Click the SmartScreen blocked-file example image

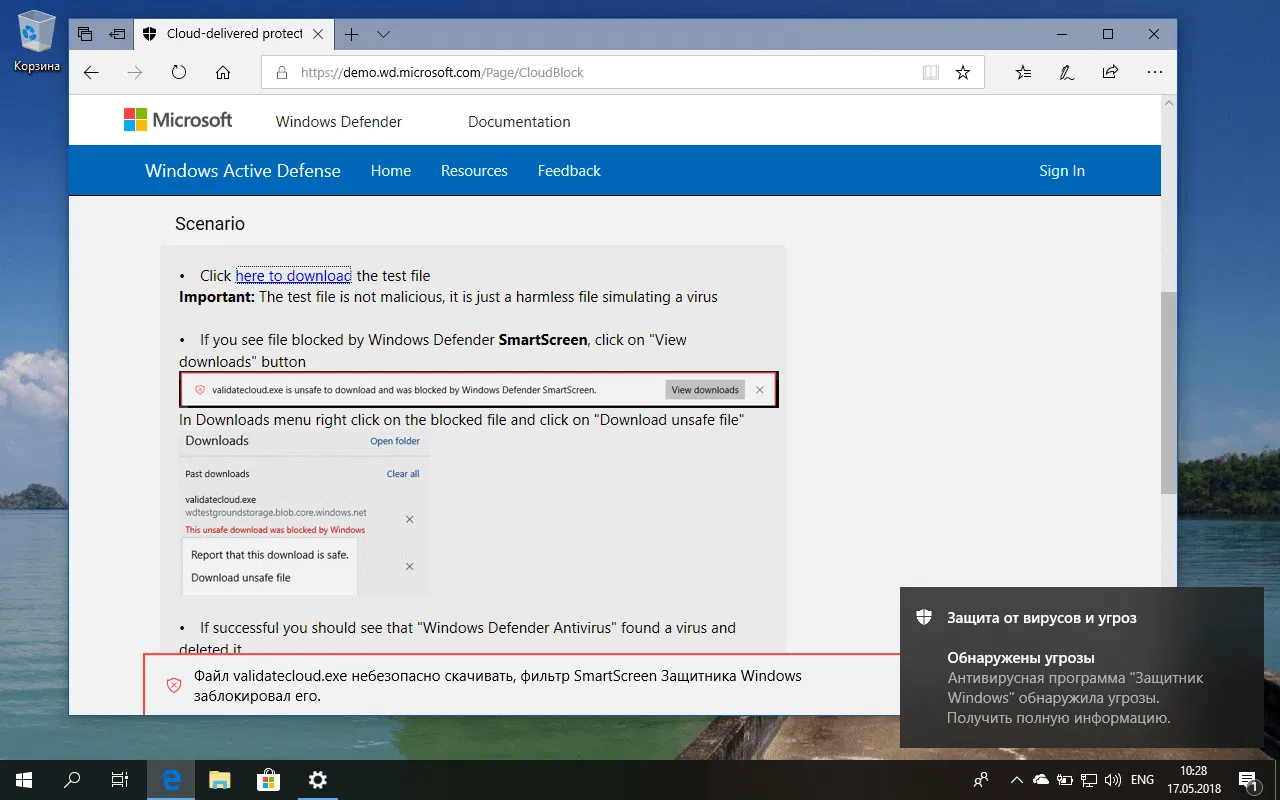point(478,390)
